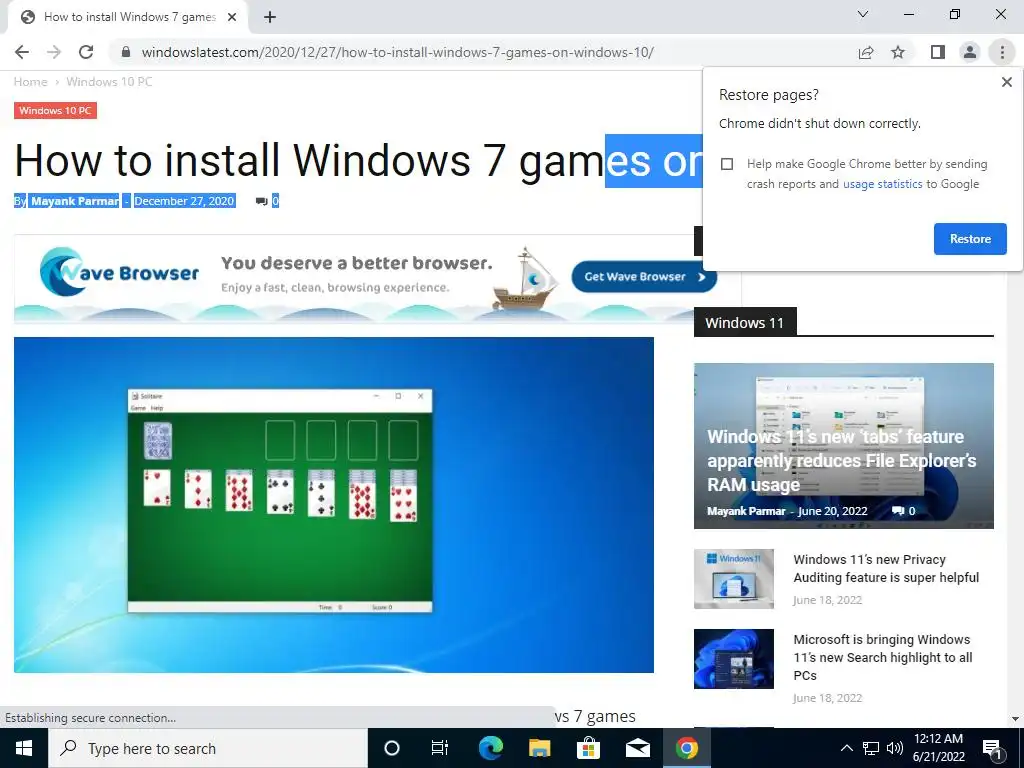Screen dimensions: 1024x768
Task: Open the Chrome three-dot menu
Action: point(1002,52)
